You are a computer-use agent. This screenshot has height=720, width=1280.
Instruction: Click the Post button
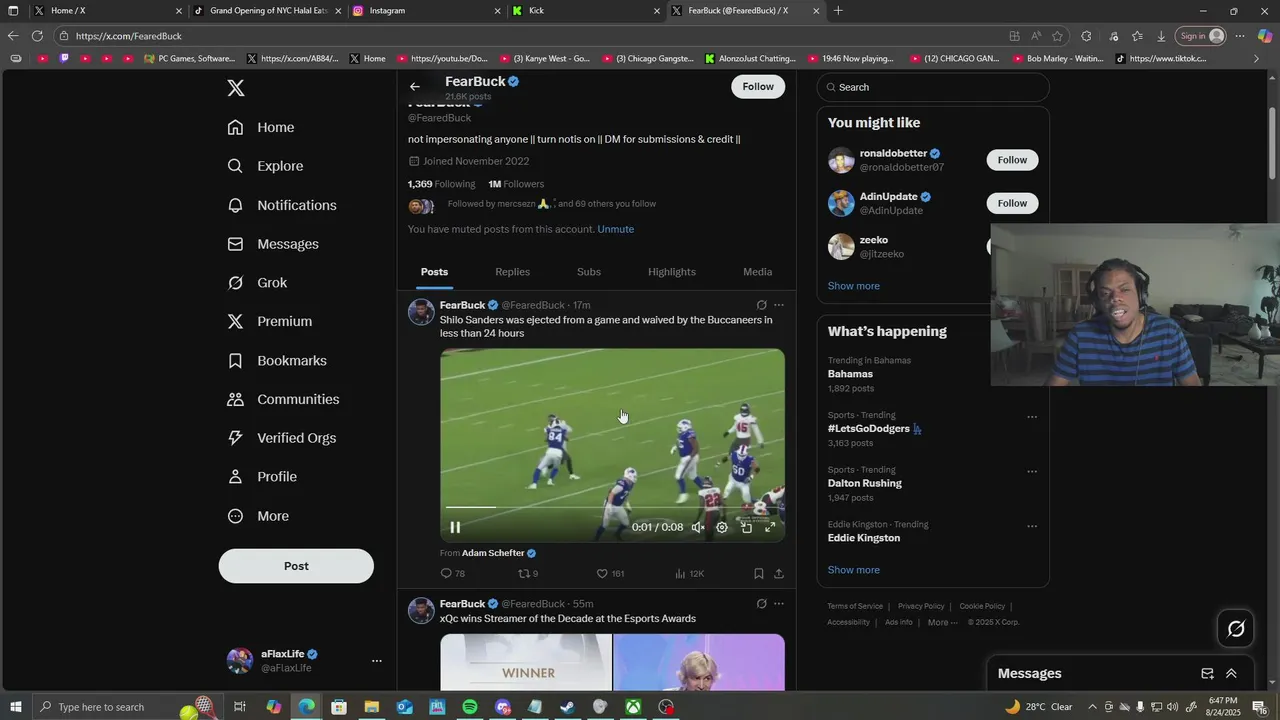click(296, 566)
